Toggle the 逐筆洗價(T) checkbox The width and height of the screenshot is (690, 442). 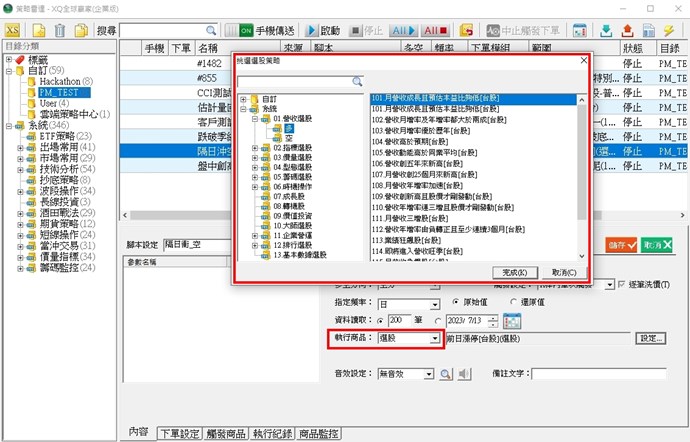point(621,284)
